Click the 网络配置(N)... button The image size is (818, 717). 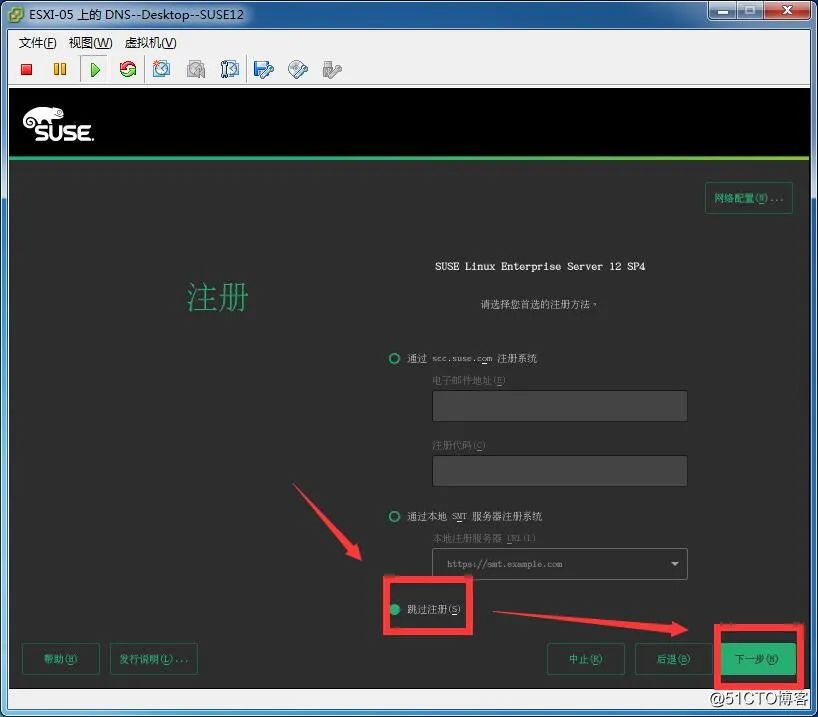click(x=749, y=198)
